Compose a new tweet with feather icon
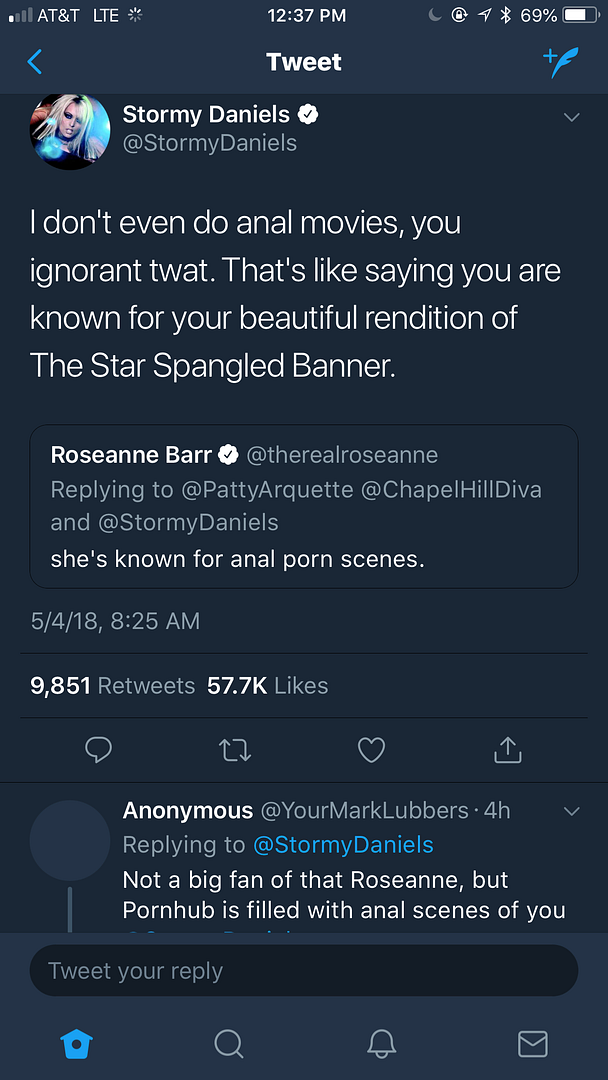This screenshot has width=608, height=1080. pyautogui.click(x=561, y=62)
